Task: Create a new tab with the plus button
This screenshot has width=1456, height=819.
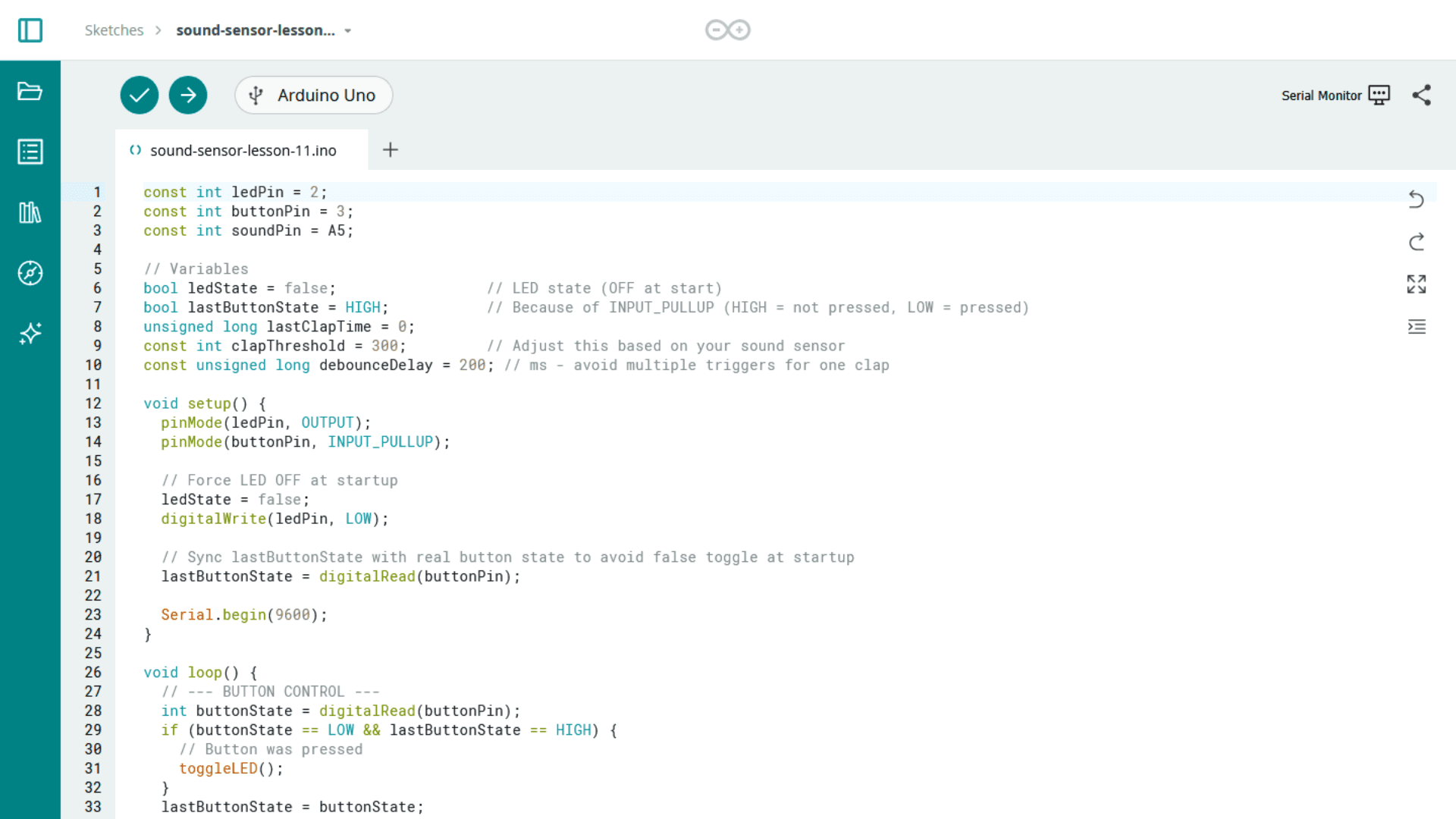Action: (390, 149)
